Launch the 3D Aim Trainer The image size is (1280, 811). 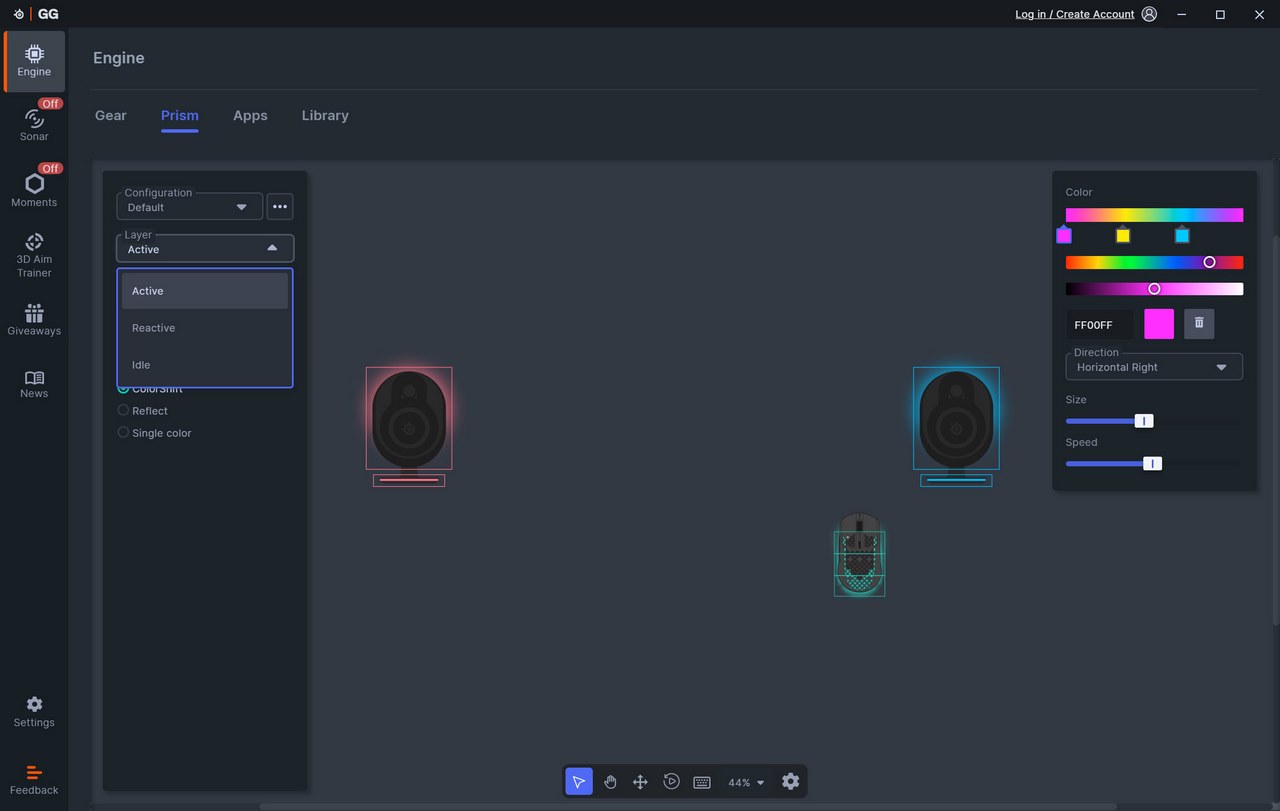pyautogui.click(x=34, y=255)
